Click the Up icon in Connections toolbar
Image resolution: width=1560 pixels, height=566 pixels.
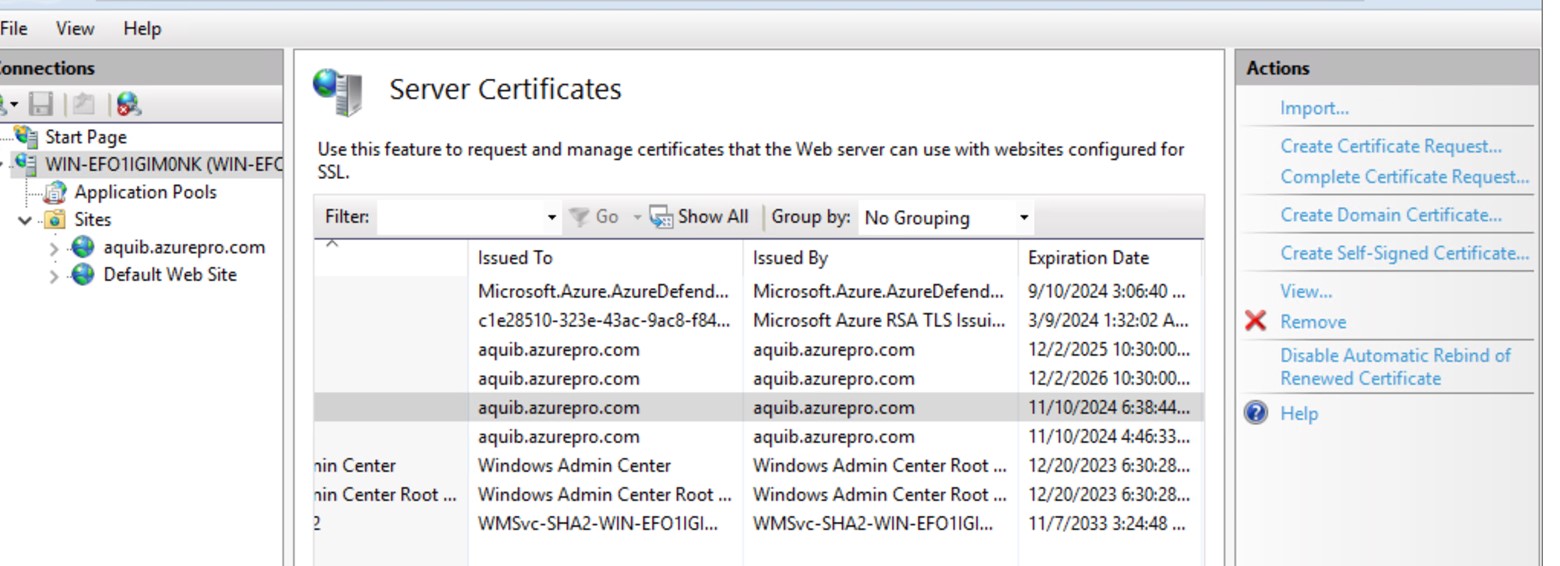pyautogui.click(x=84, y=103)
